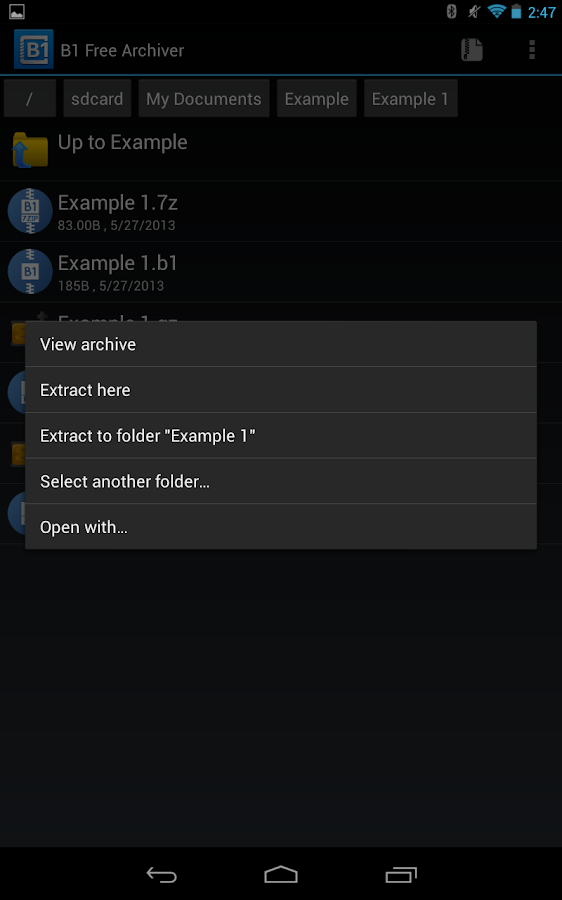Navigate to My Documents breadcrumb

pyautogui.click(x=204, y=99)
